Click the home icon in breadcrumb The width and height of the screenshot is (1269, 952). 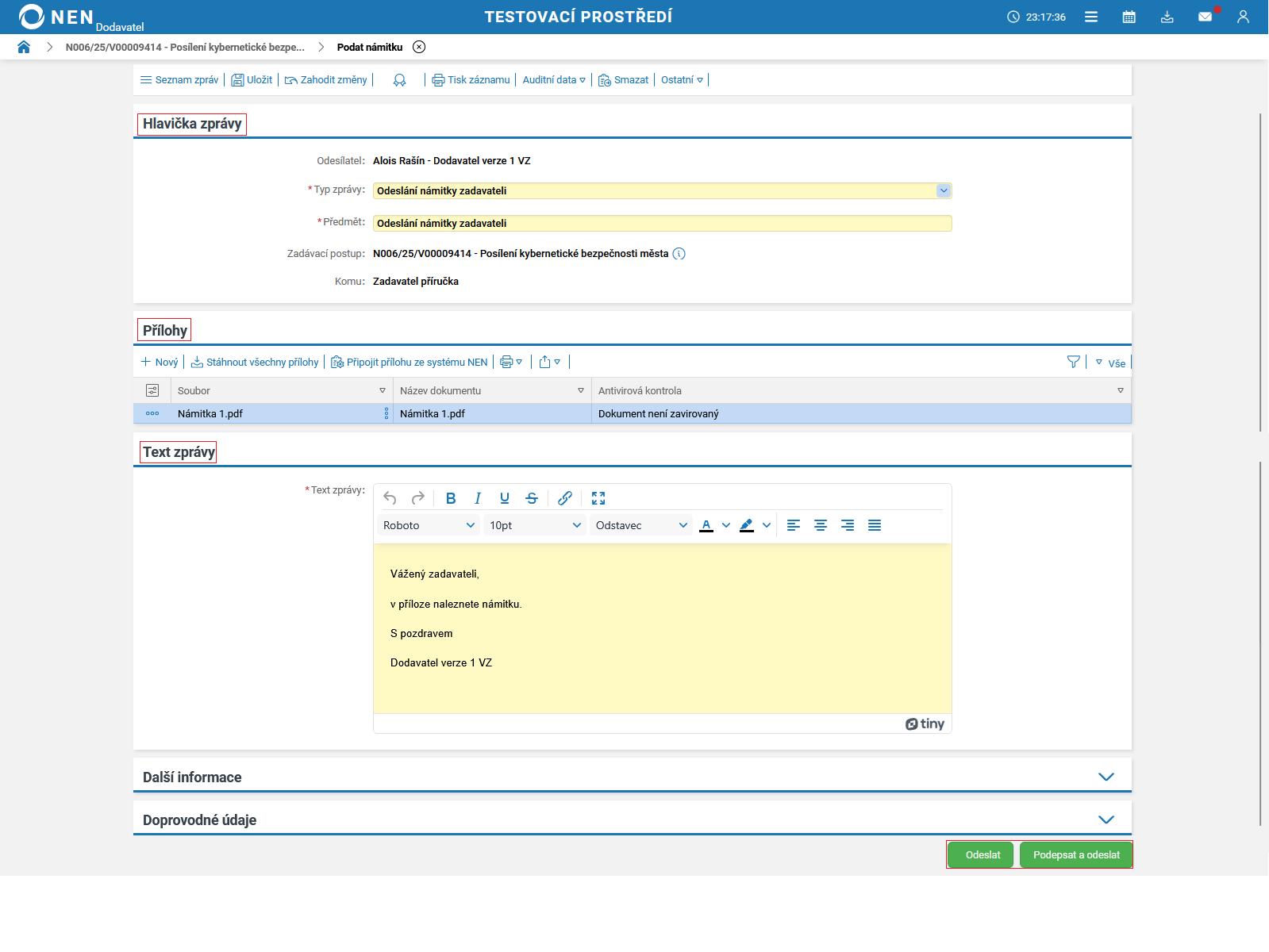(x=24, y=47)
